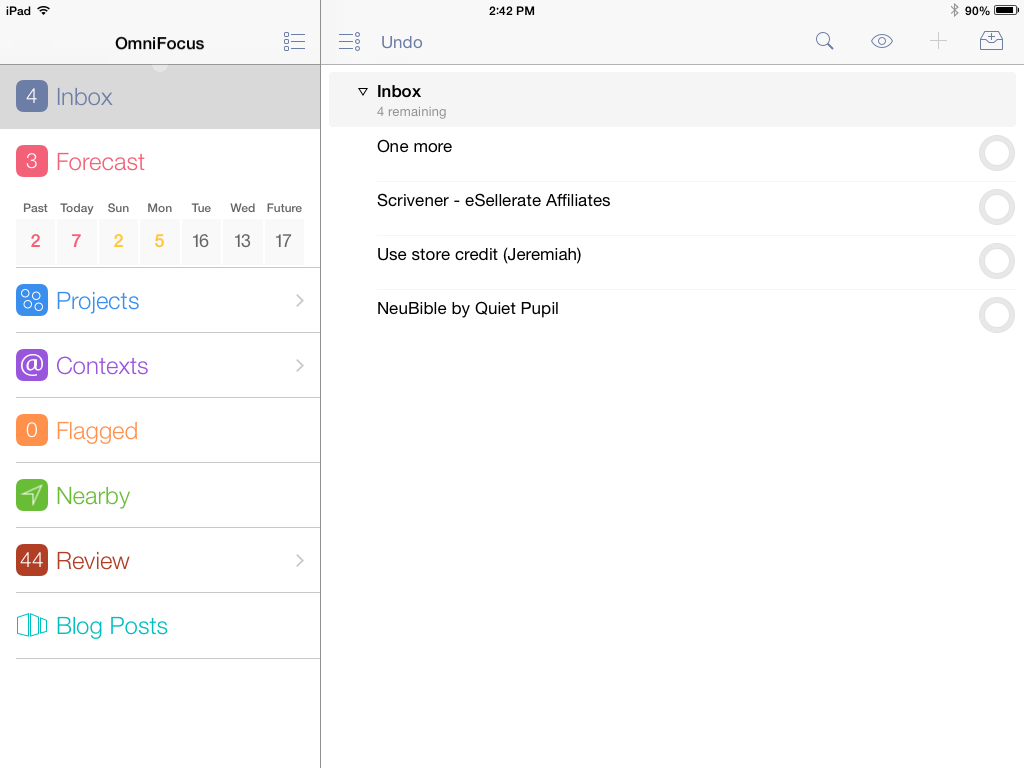Screen dimensions: 1024x768
Task: Select the "Scrivener - eSellerate Affiliates" task row
Action: (x=600, y=200)
